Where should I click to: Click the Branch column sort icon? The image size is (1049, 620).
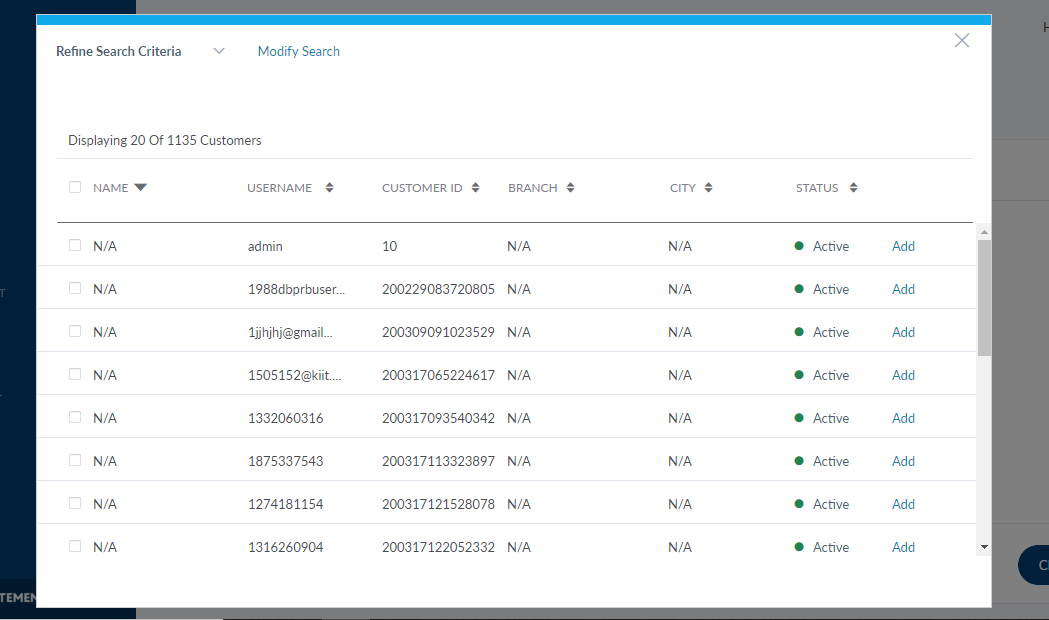[x=571, y=188]
